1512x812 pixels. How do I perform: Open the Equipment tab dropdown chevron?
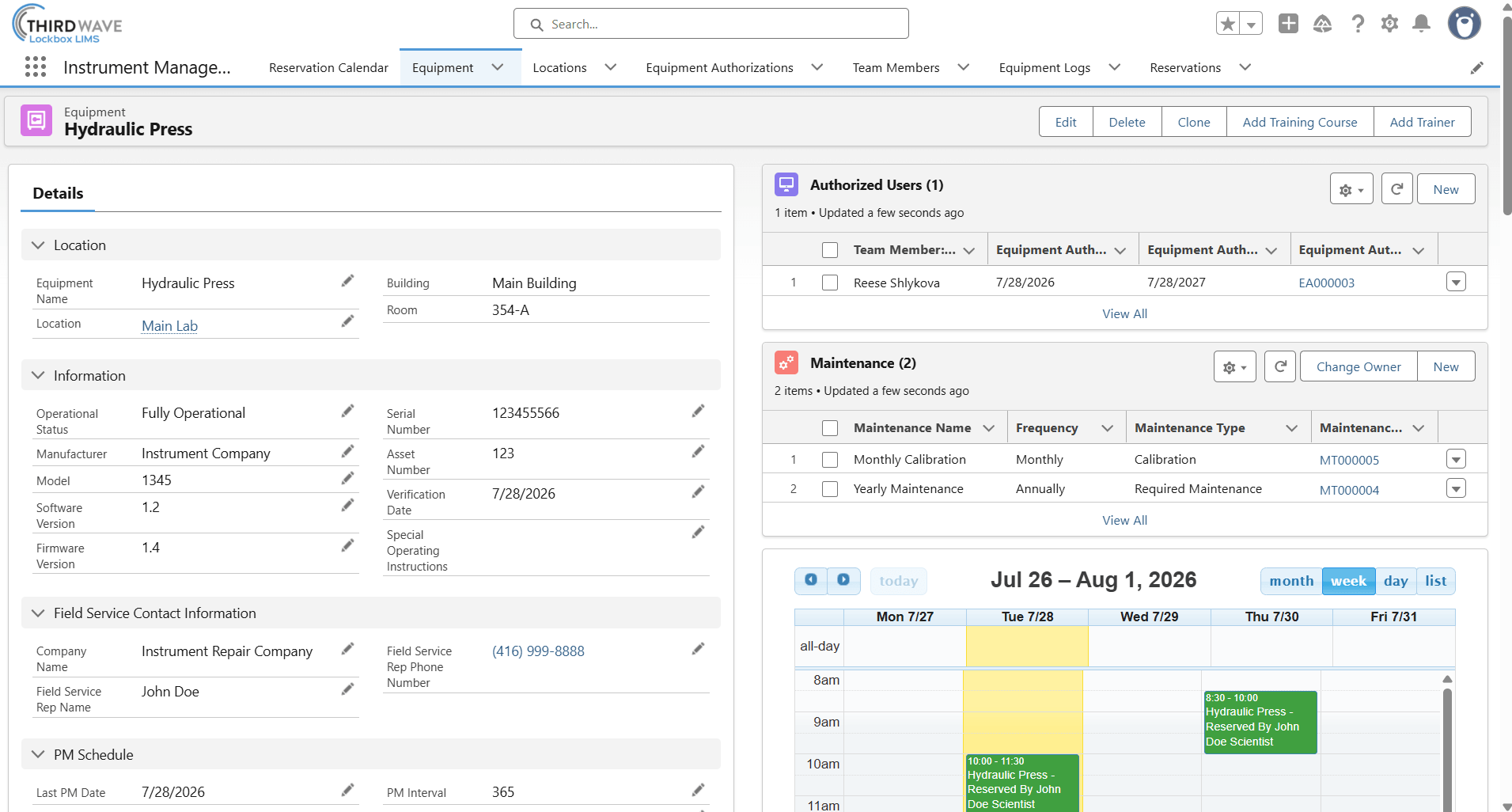(x=498, y=67)
